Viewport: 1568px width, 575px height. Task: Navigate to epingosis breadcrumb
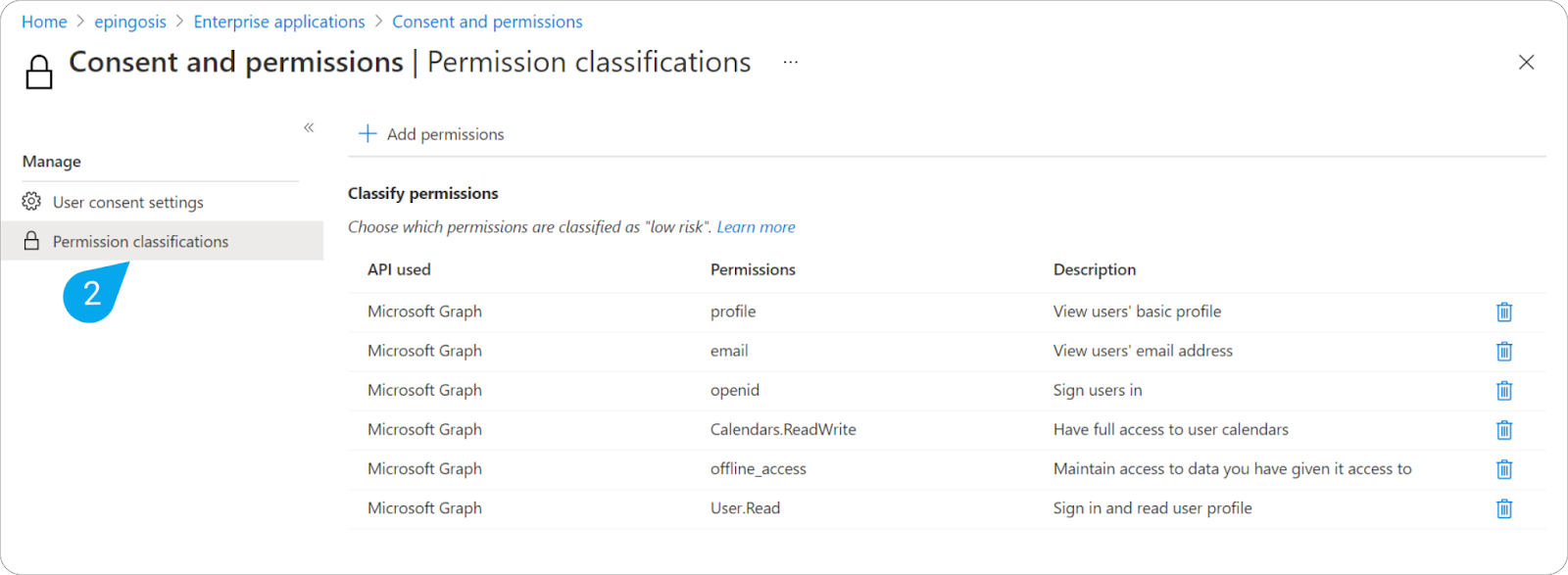pos(130,22)
